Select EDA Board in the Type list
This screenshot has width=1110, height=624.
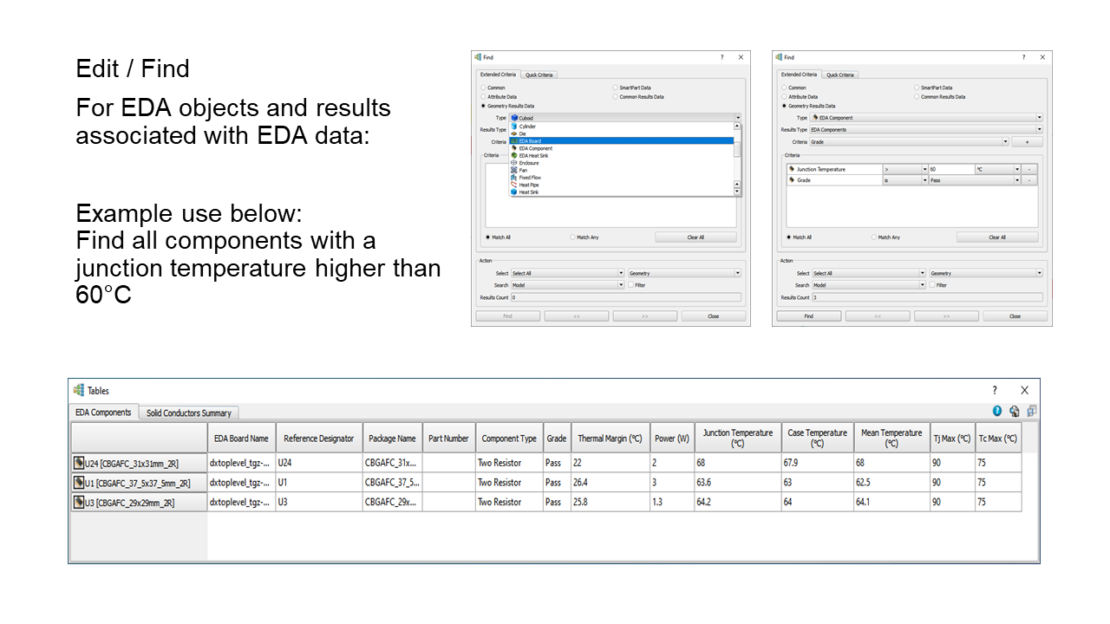pyautogui.click(x=530, y=141)
